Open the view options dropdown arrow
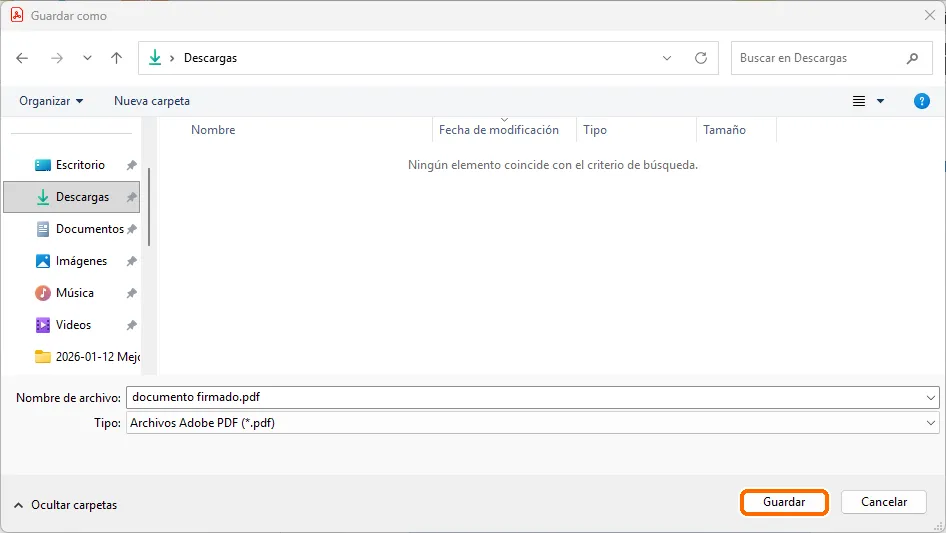 coord(880,101)
